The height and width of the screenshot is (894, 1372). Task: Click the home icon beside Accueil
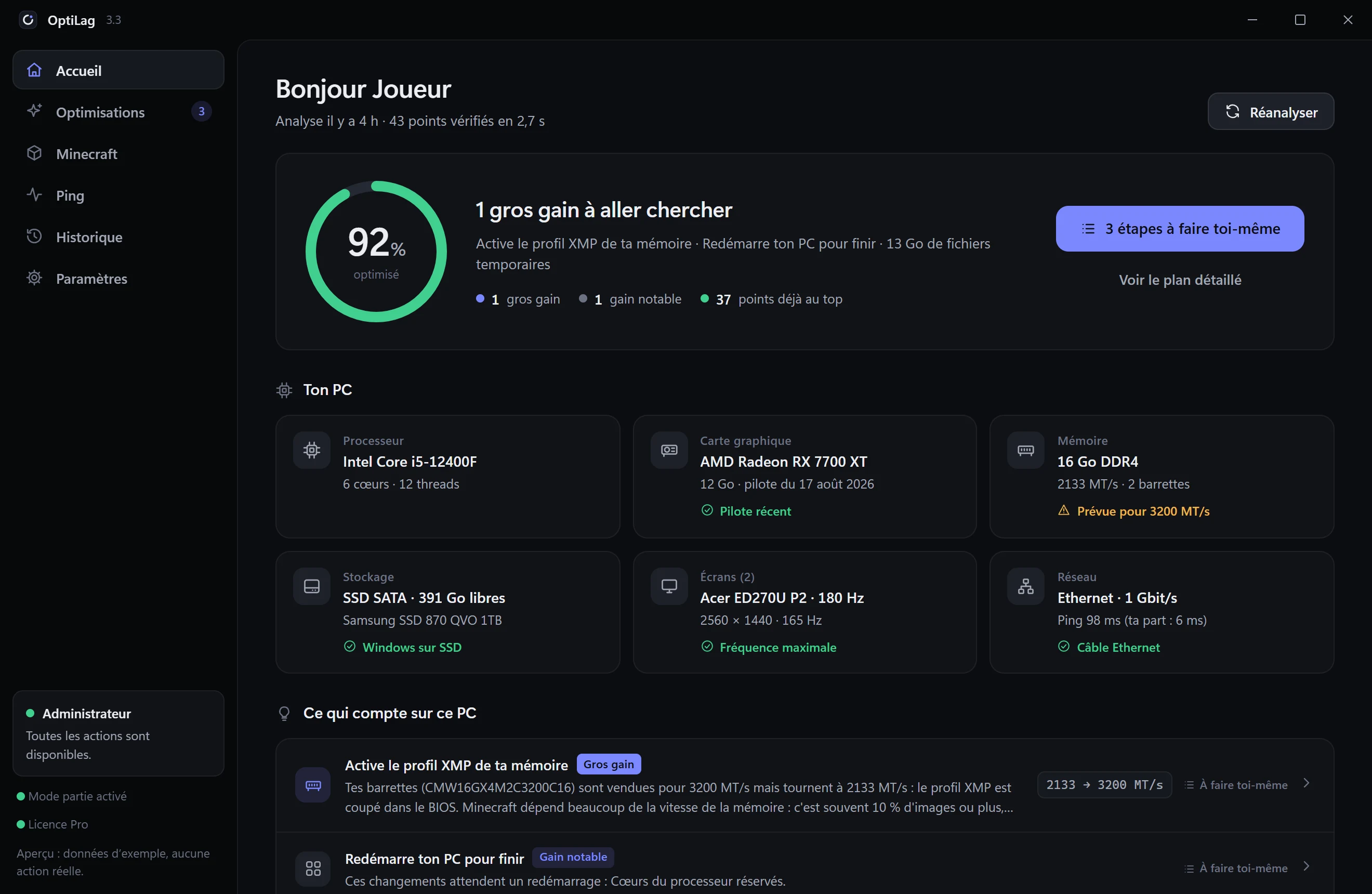35,70
